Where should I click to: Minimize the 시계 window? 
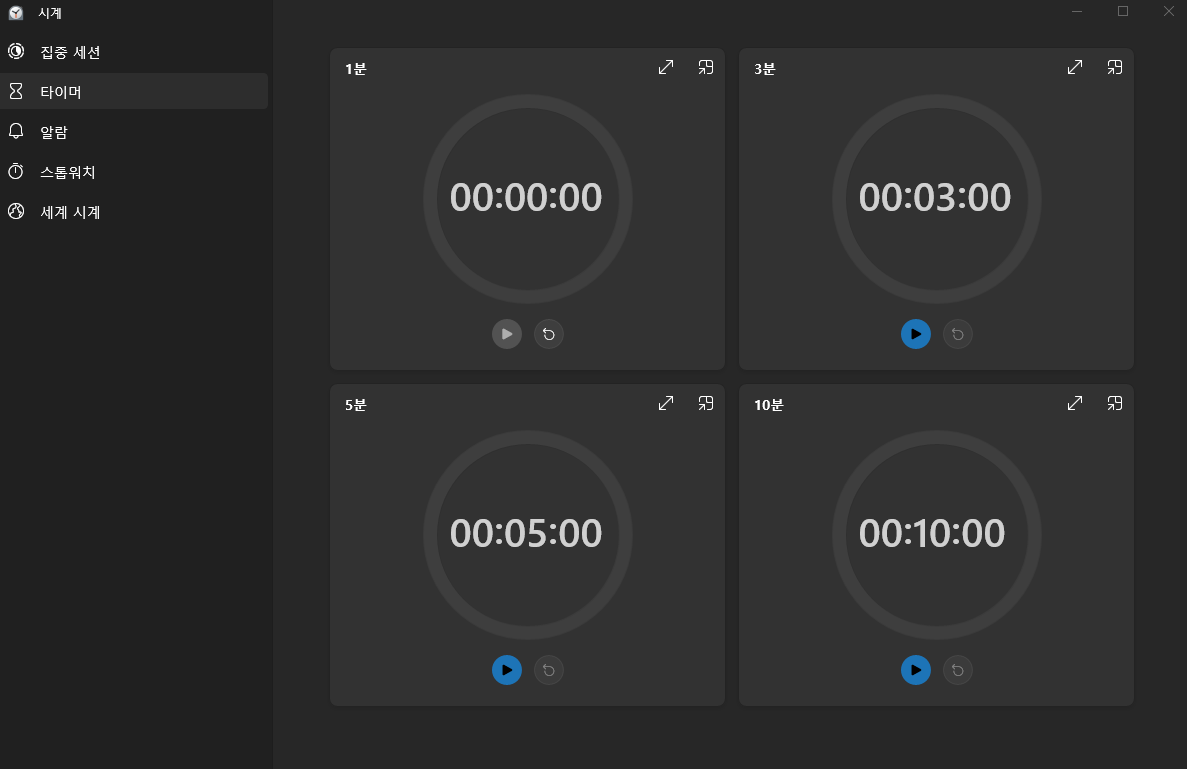click(1076, 11)
